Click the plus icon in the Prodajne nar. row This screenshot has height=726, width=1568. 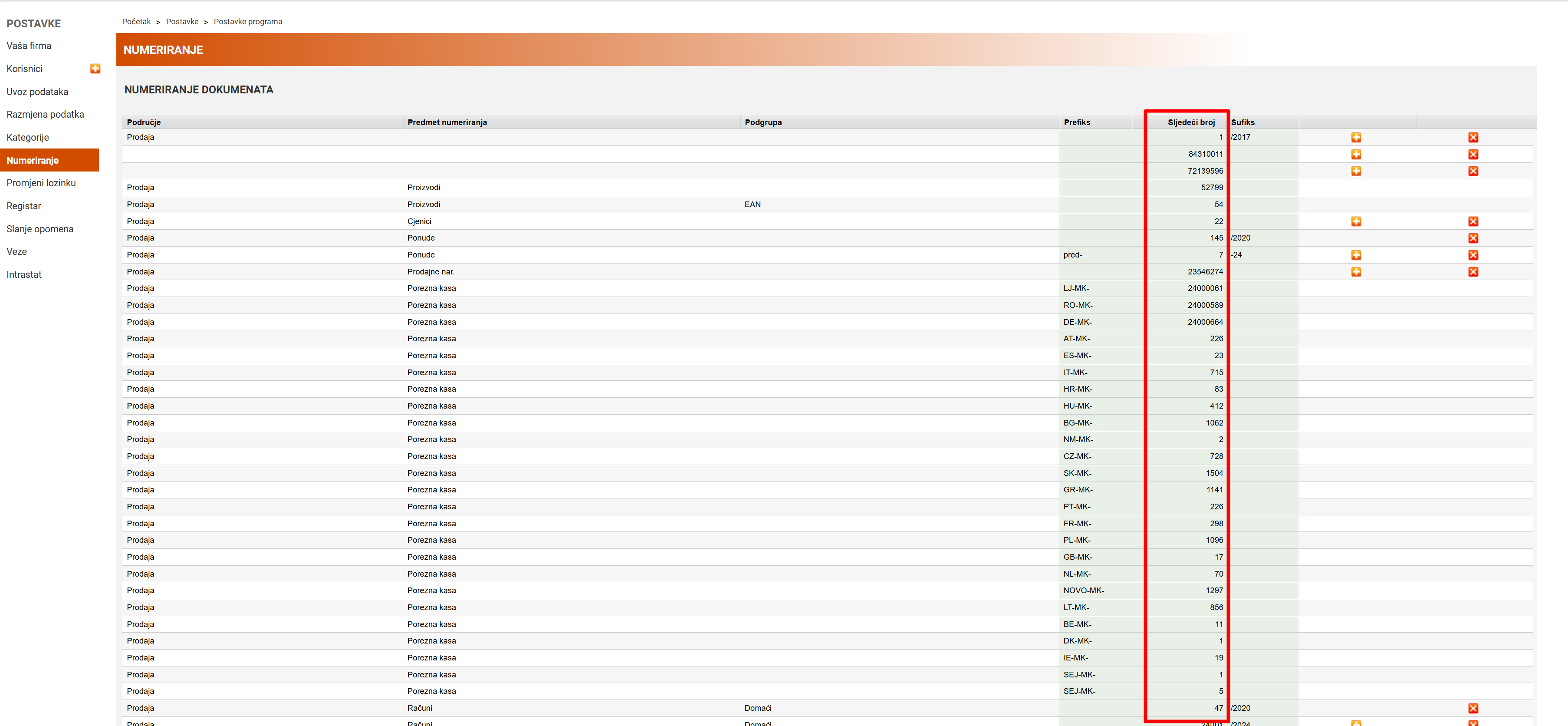click(x=1356, y=272)
